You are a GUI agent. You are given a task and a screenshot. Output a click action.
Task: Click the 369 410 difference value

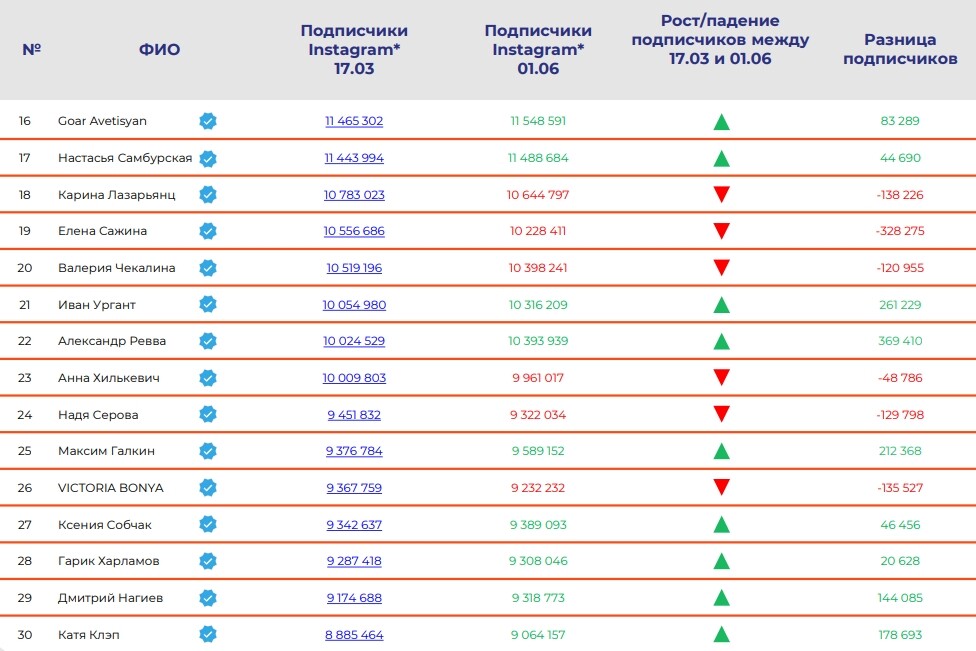pyautogui.click(x=900, y=341)
